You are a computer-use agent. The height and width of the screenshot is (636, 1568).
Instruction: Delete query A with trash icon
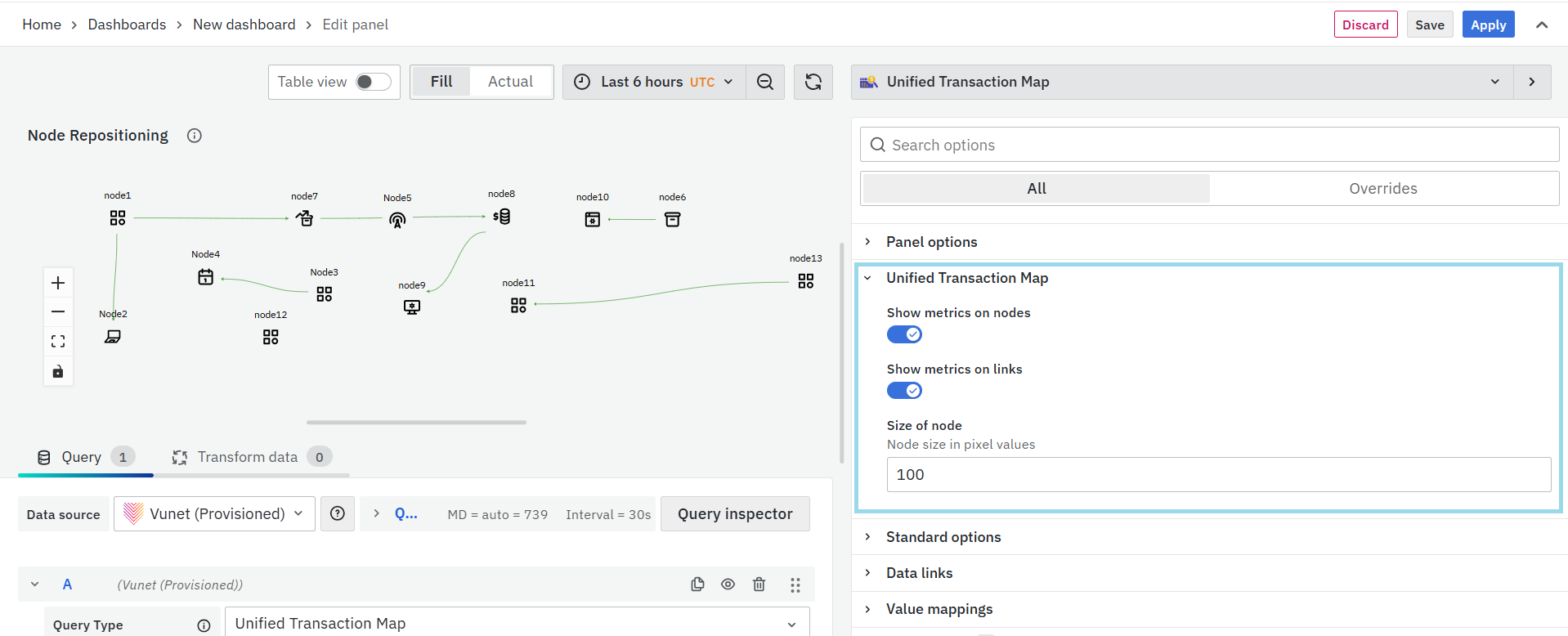point(759,584)
